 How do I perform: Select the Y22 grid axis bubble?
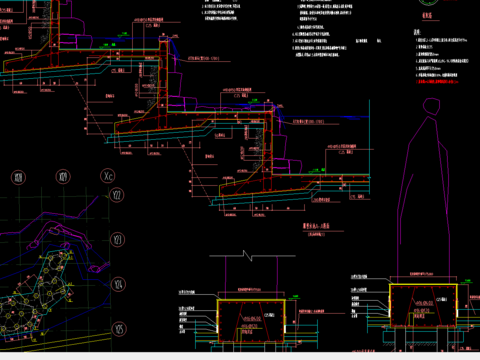[x=116, y=195]
